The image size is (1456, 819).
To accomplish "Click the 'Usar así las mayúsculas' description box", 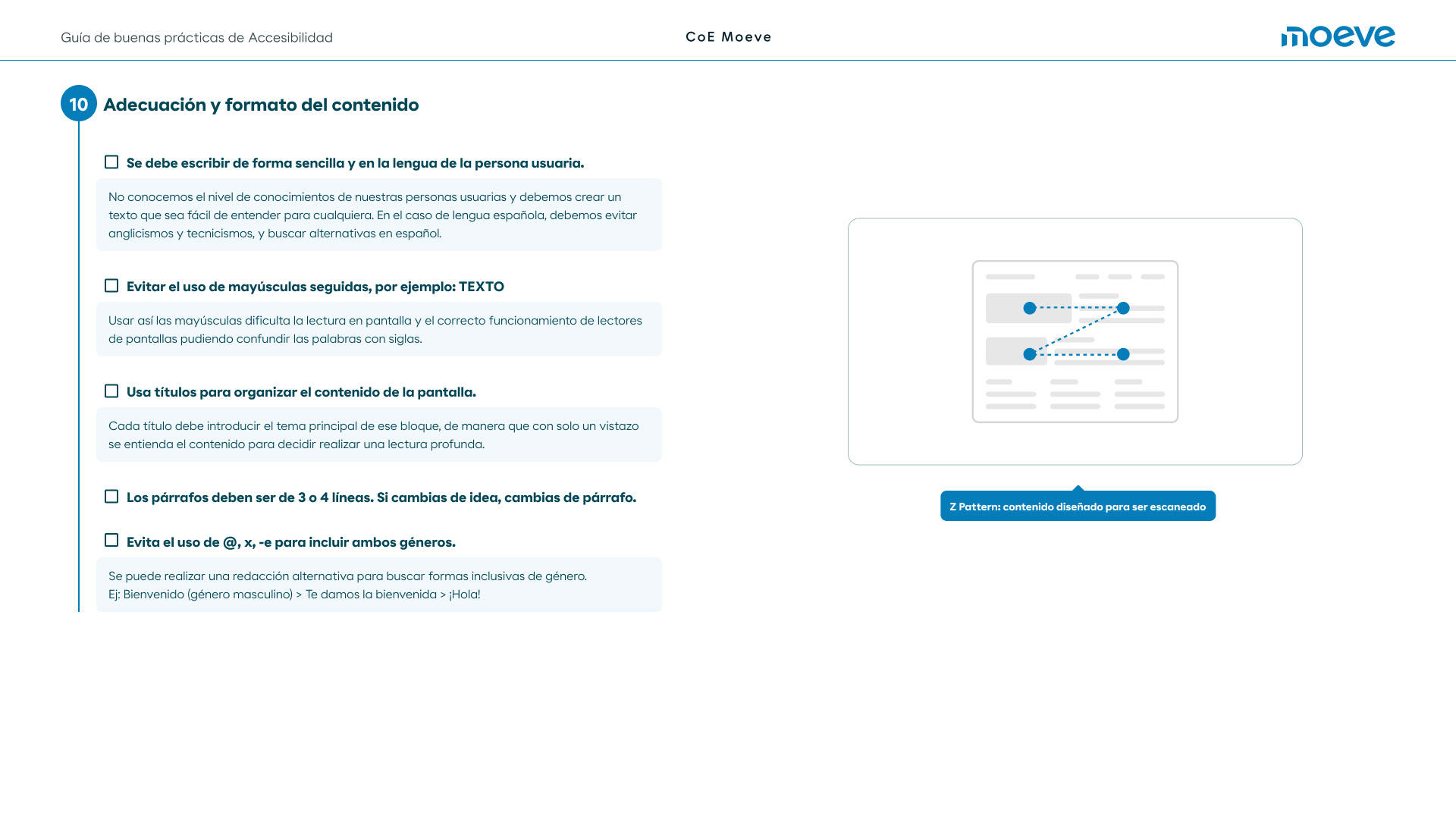I will (378, 329).
